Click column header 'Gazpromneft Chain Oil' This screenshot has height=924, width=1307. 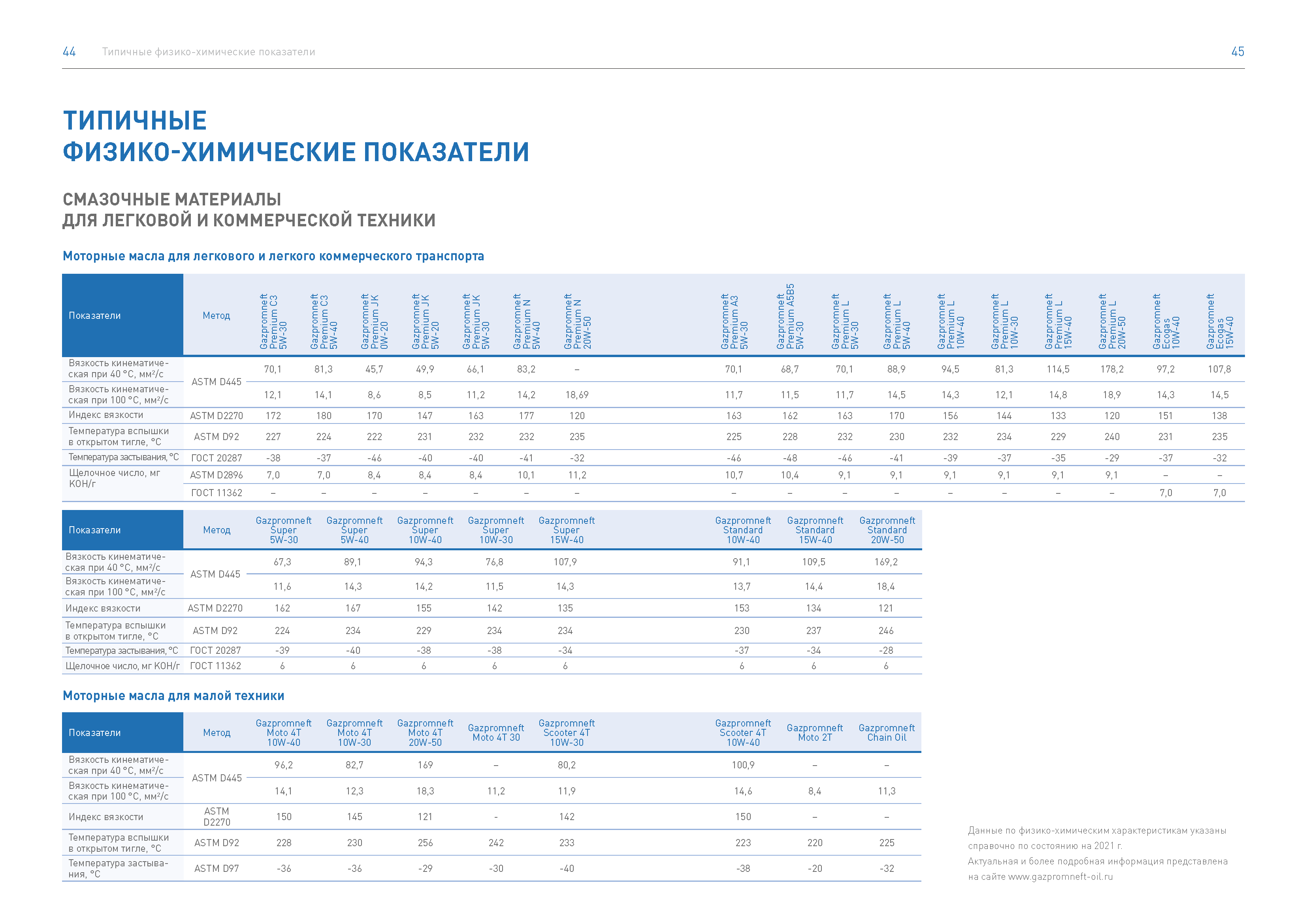886,733
